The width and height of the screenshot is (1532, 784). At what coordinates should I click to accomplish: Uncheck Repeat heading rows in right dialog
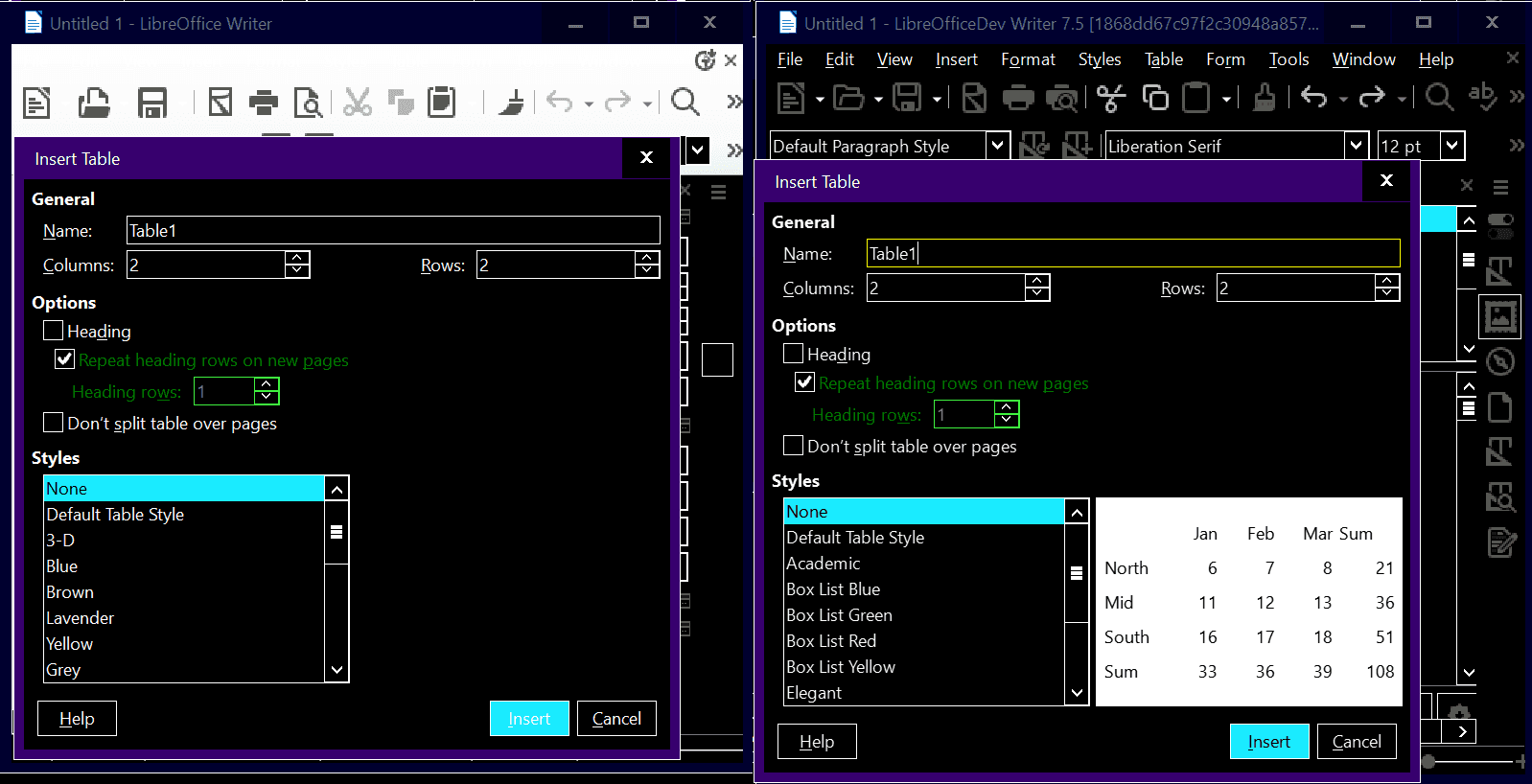pyautogui.click(x=805, y=382)
